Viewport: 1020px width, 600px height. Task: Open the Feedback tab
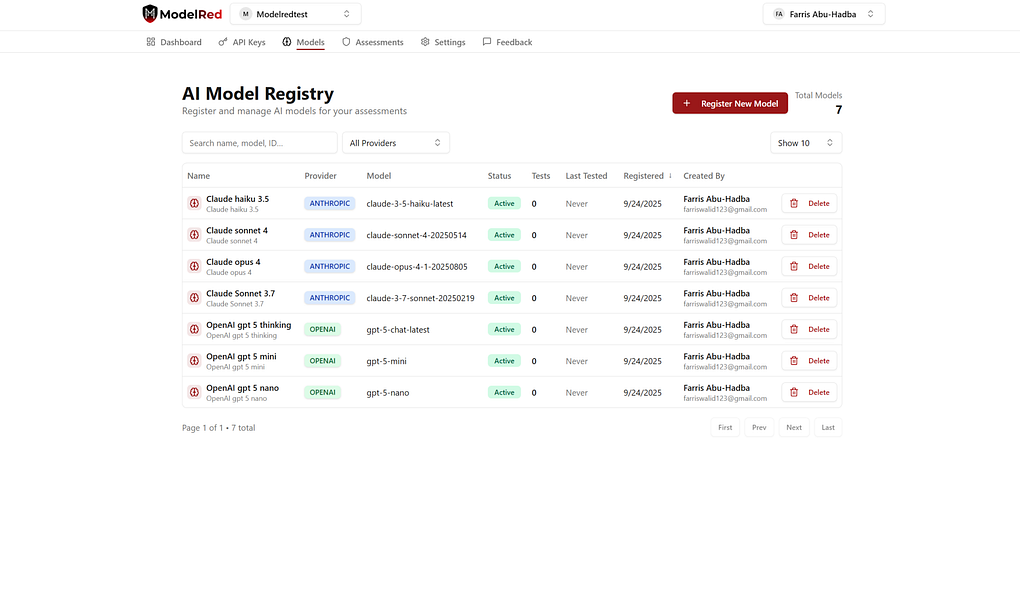tap(507, 42)
